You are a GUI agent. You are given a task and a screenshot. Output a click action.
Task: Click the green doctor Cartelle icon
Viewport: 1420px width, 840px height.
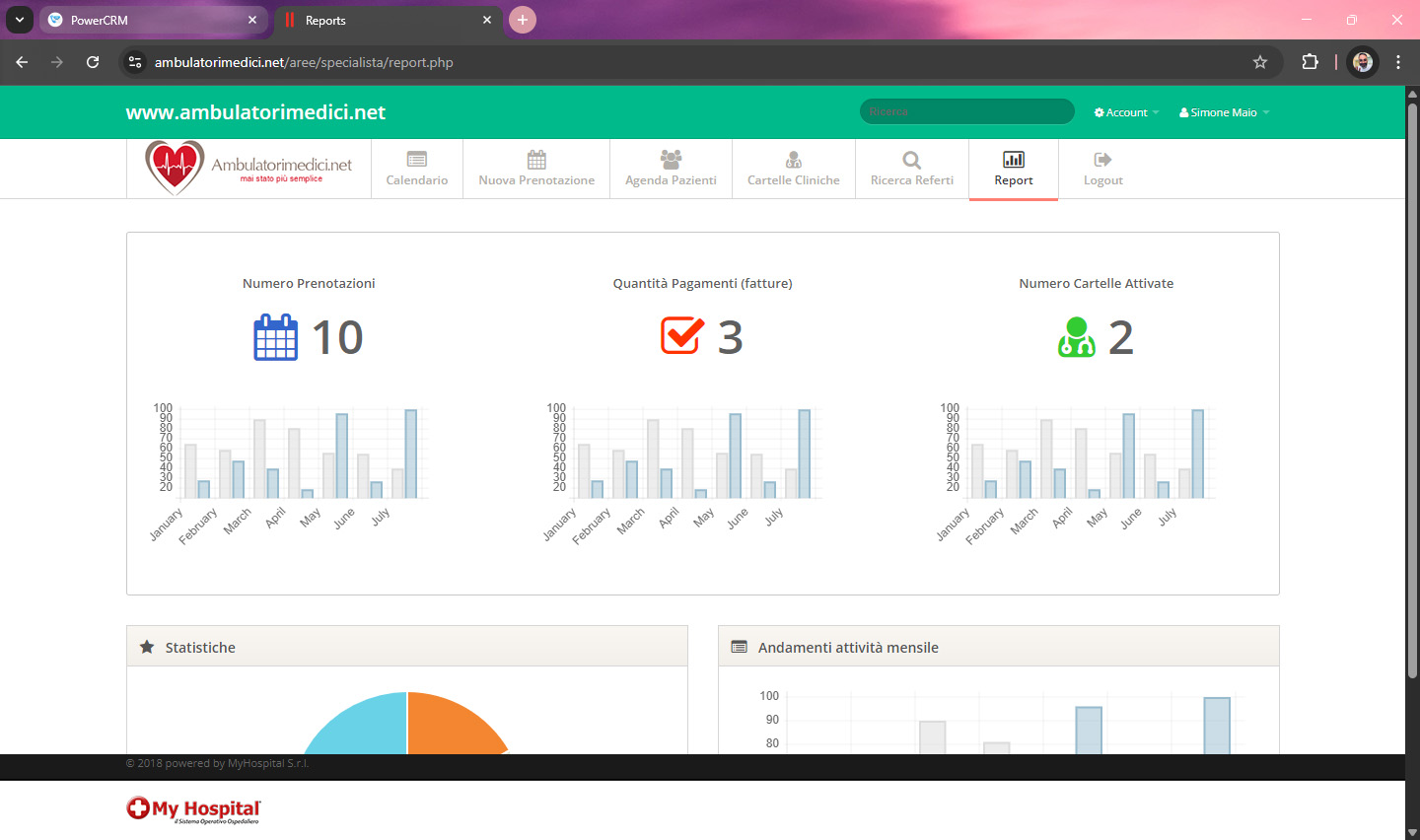coord(1077,337)
